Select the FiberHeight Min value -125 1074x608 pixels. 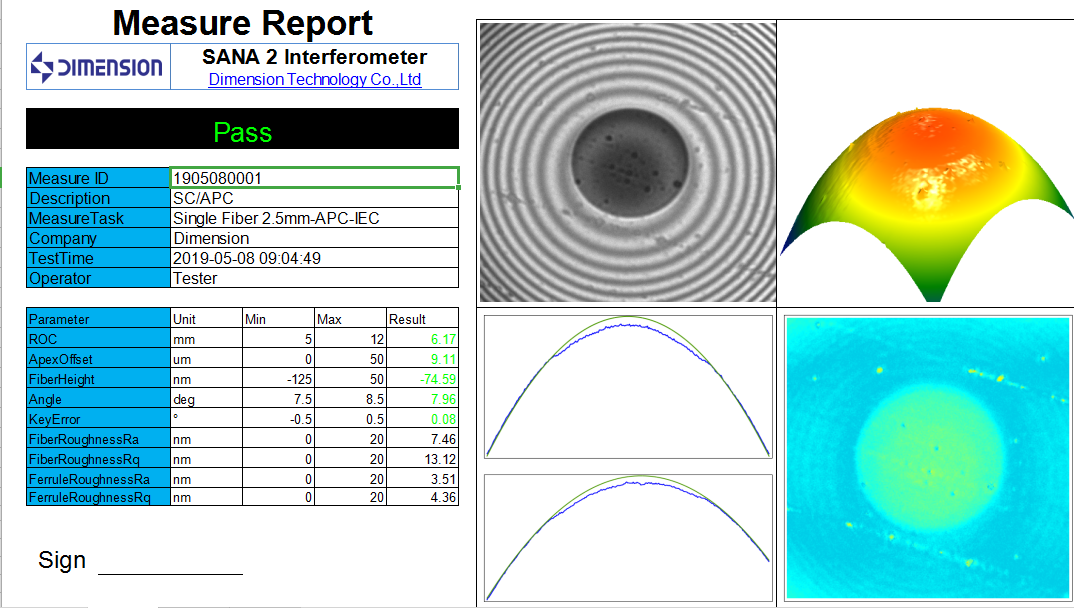click(278, 378)
